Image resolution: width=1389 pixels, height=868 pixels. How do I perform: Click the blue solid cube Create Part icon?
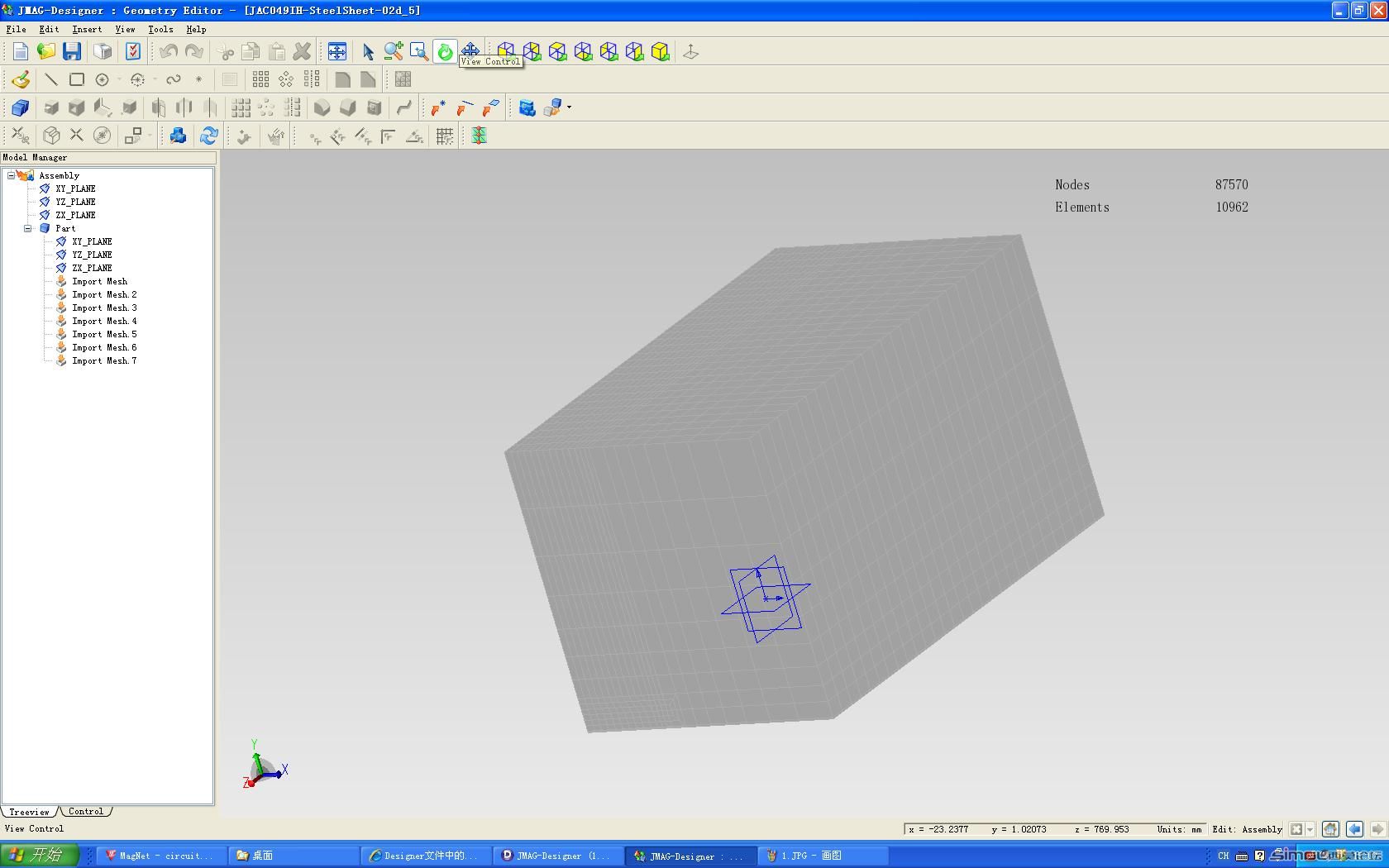click(x=21, y=107)
